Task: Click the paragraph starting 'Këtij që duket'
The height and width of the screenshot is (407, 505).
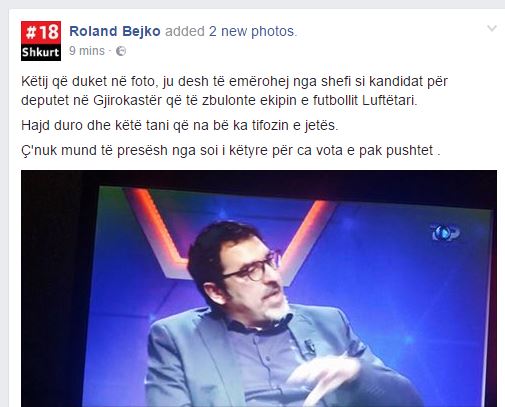Action: [234, 91]
